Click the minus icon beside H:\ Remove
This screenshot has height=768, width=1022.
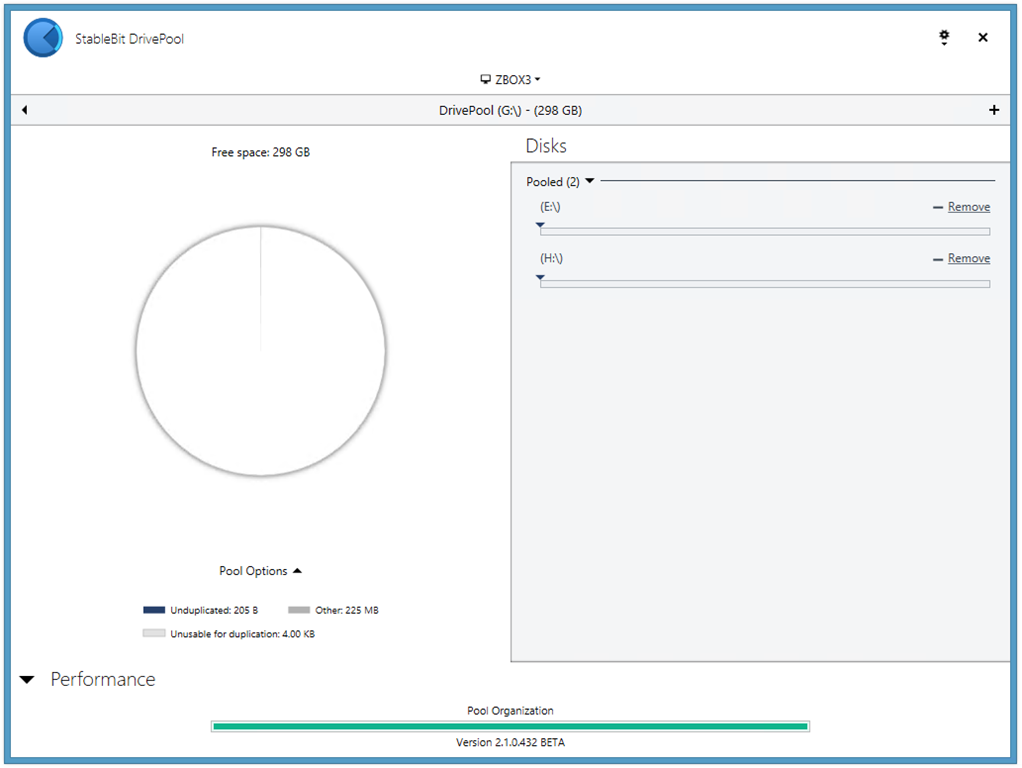click(938, 259)
